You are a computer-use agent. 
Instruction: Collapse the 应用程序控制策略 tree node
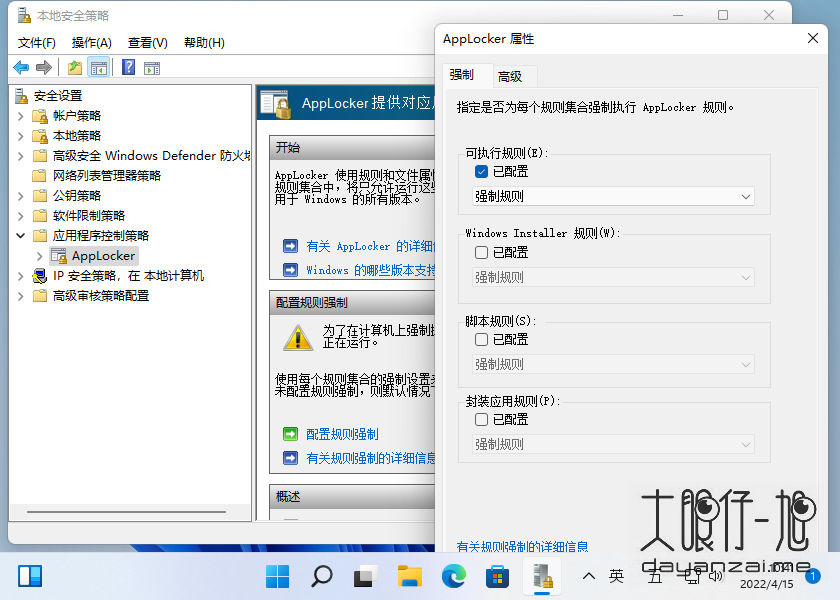(x=21, y=235)
